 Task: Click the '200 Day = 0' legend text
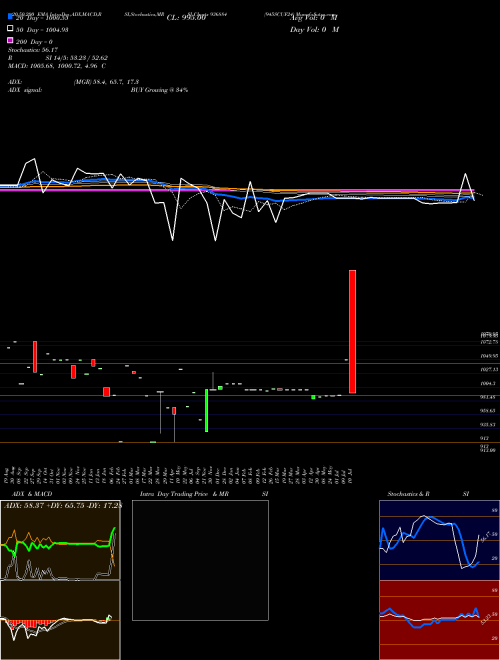[x=34, y=42]
